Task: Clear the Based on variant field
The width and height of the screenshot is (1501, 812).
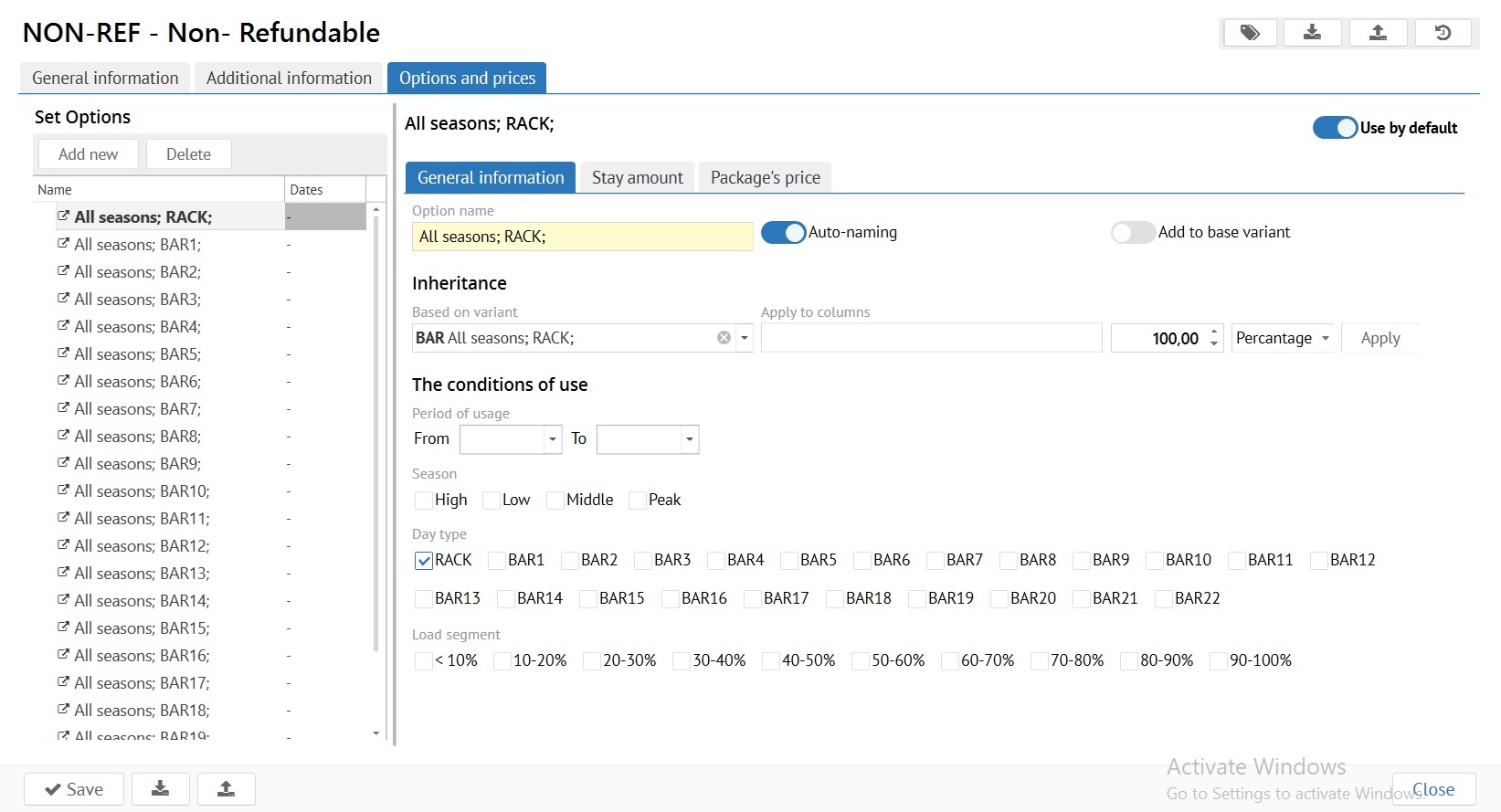Action: [x=724, y=338]
